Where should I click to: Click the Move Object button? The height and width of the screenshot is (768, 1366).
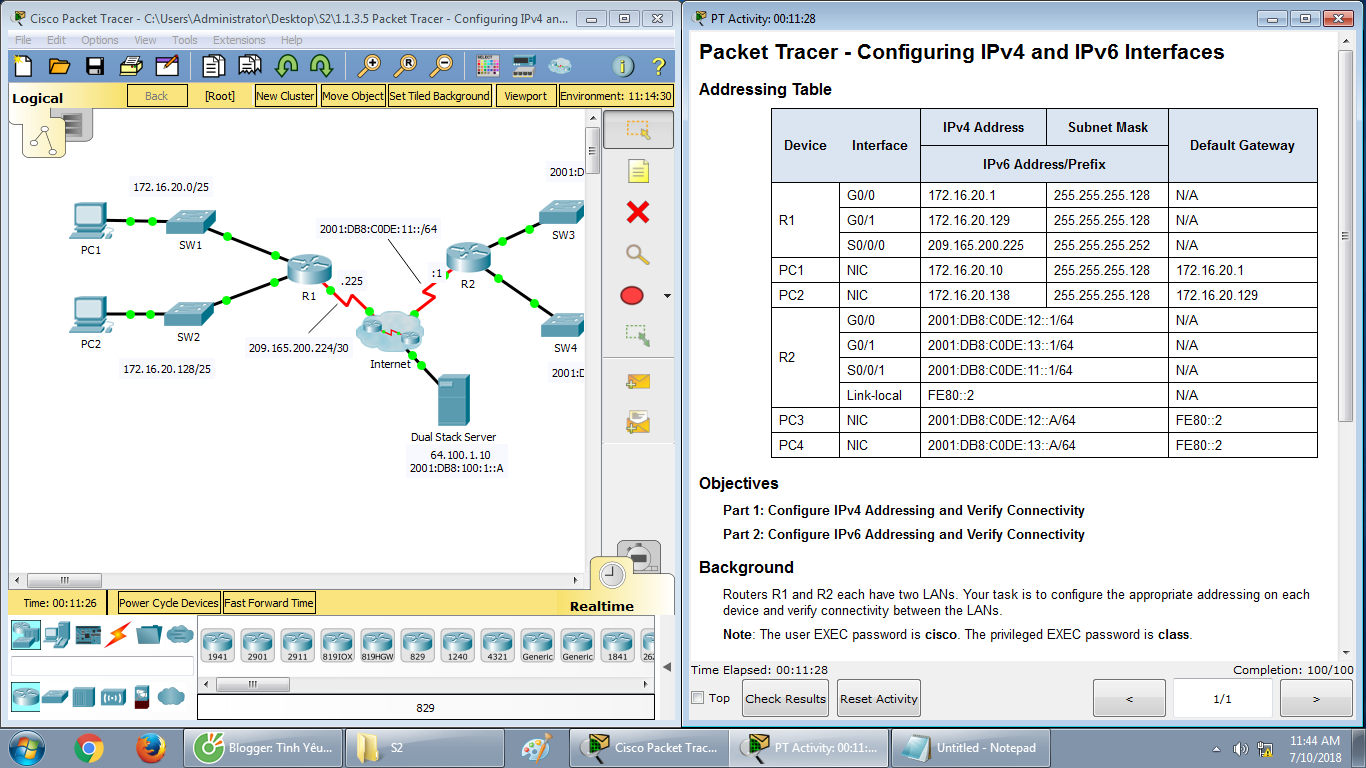click(353, 96)
